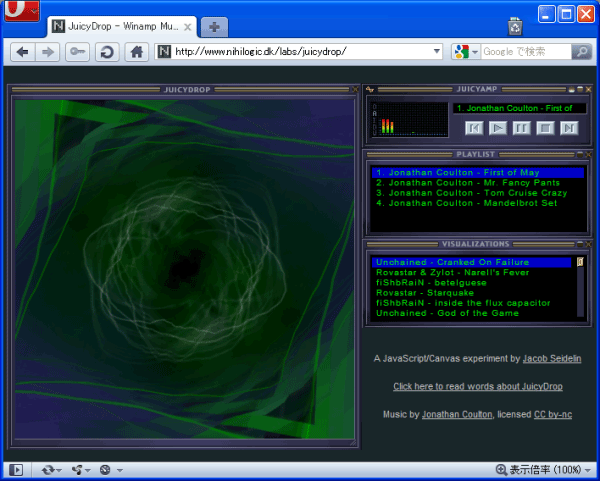This screenshot has height=481, width=600.
Task: Go to the home page
Action: click(x=137, y=52)
